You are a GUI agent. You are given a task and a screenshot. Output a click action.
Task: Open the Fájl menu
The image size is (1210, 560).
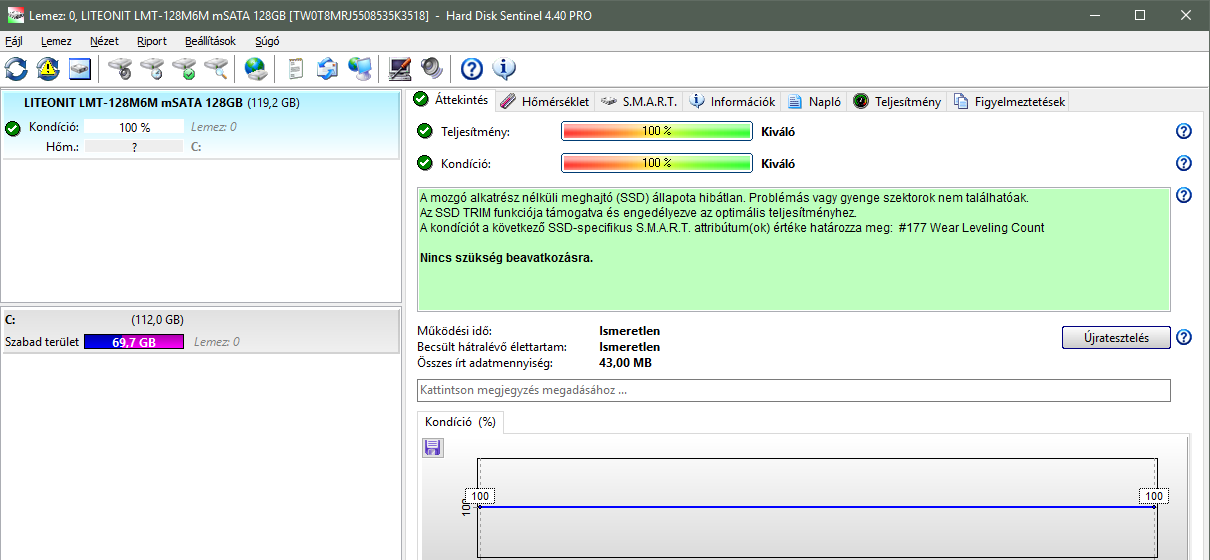(x=14, y=41)
